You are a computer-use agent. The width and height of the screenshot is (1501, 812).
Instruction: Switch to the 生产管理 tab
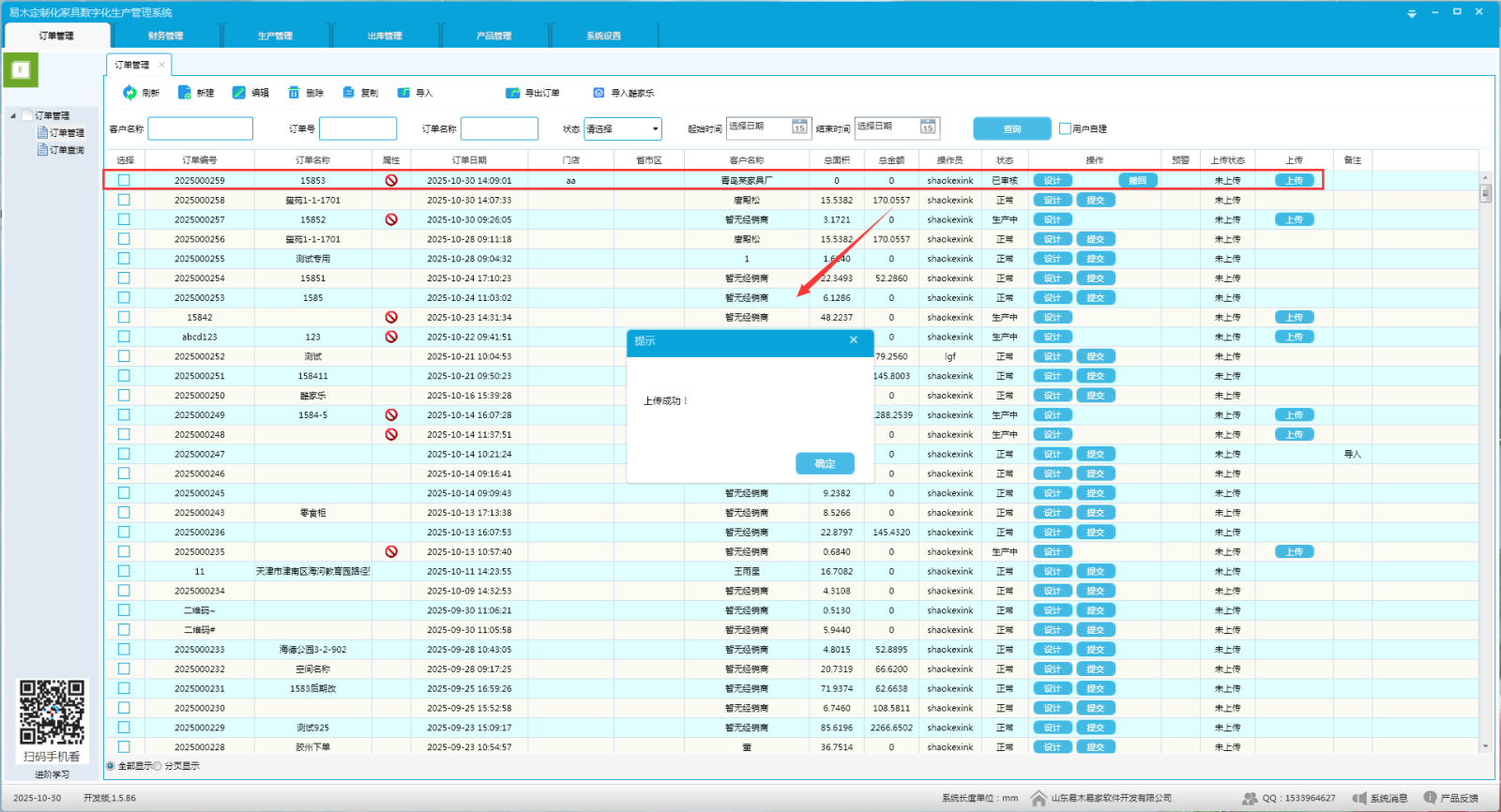pyautogui.click(x=275, y=36)
